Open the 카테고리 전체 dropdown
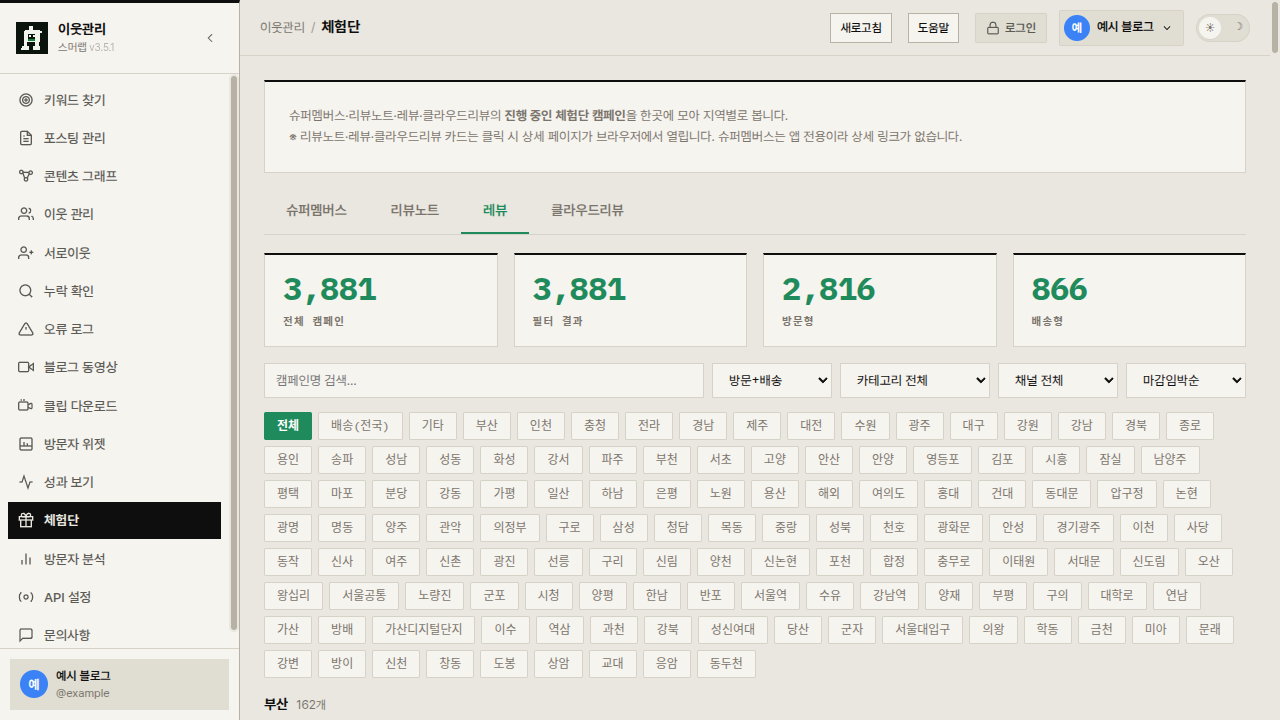1280x720 pixels. point(915,380)
